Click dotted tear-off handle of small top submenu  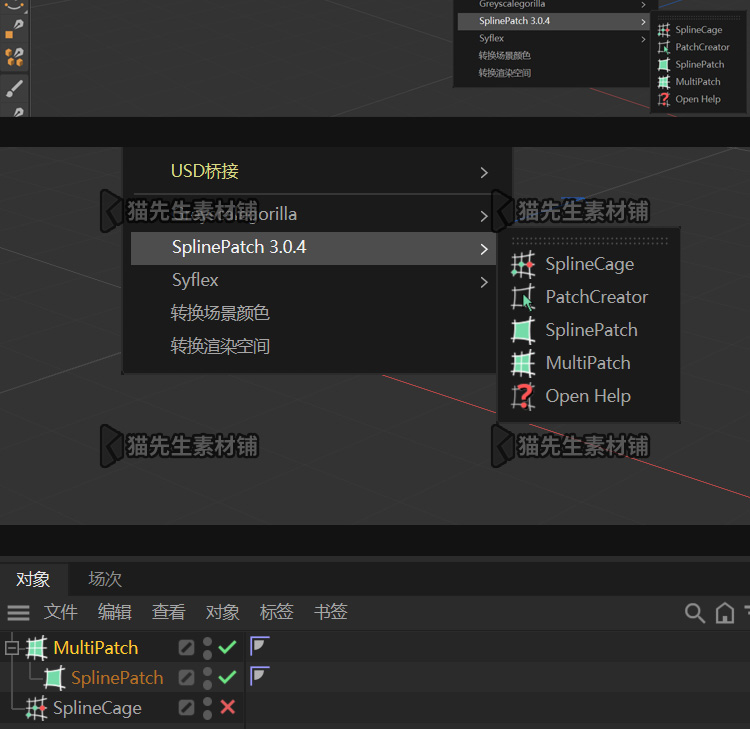click(x=698, y=17)
